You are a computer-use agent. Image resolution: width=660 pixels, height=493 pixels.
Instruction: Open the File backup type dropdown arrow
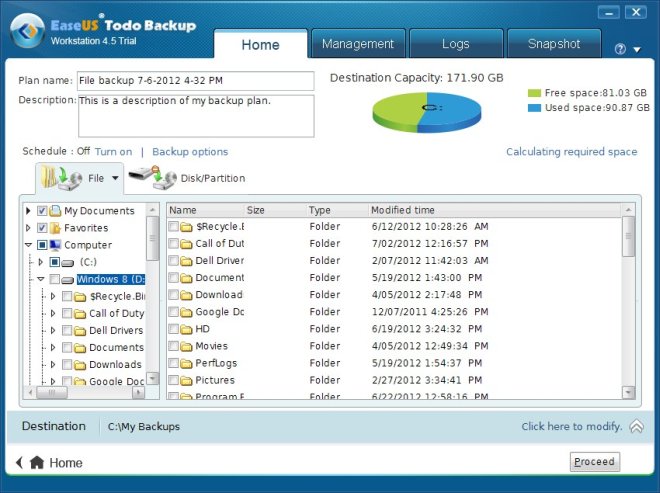[x=115, y=178]
